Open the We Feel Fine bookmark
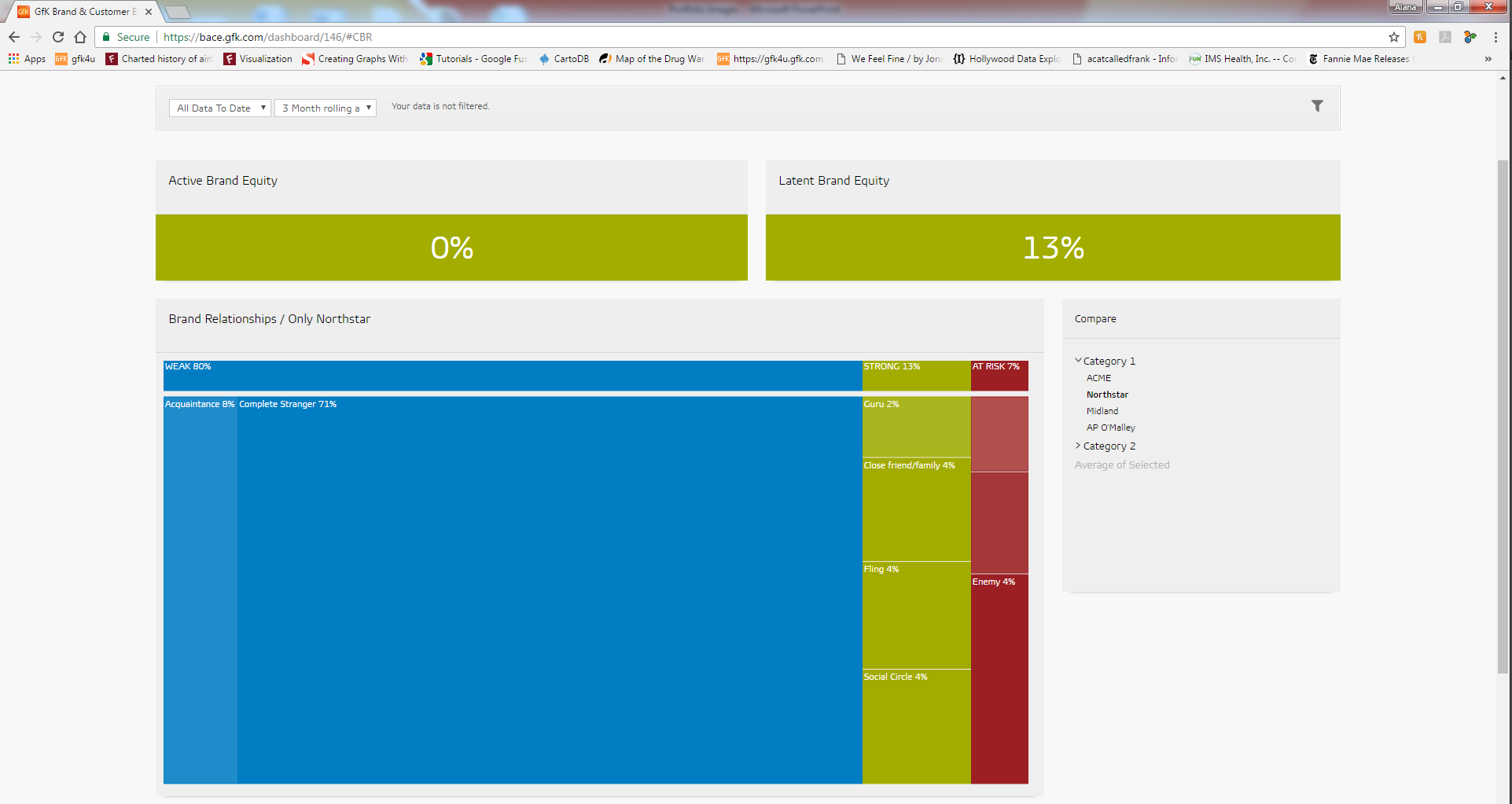1512x804 pixels. [888, 59]
